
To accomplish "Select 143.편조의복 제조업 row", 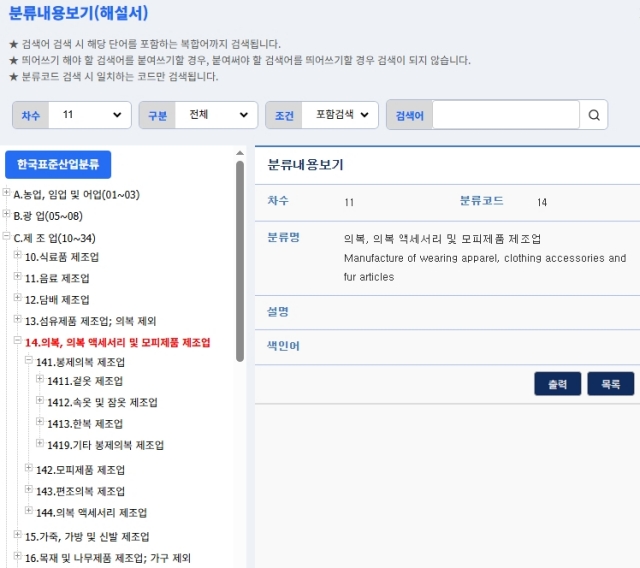I will 80,491.
